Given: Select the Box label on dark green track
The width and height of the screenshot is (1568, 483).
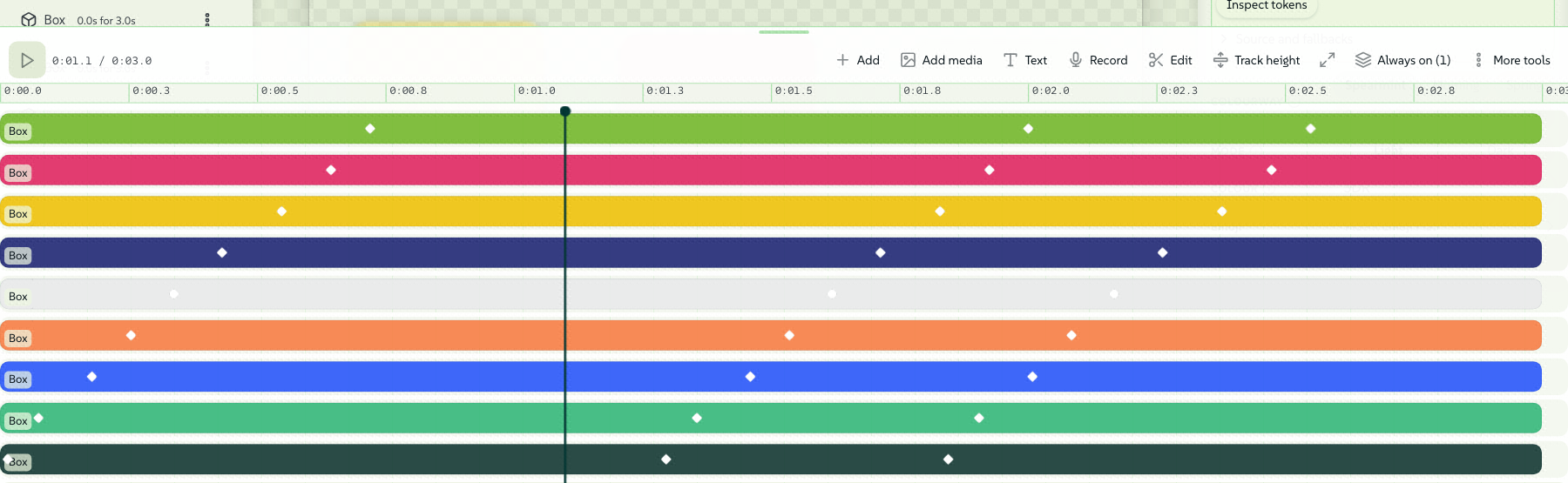Looking at the screenshot, I should pyautogui.click(x=18, y=462).
